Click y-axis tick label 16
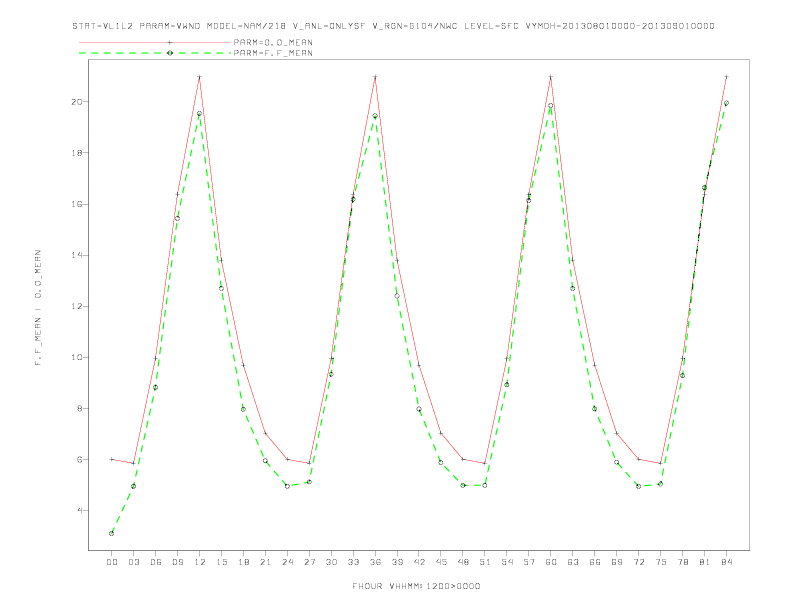The width and height of the screenshot is (792, 612). click(77, 204)
